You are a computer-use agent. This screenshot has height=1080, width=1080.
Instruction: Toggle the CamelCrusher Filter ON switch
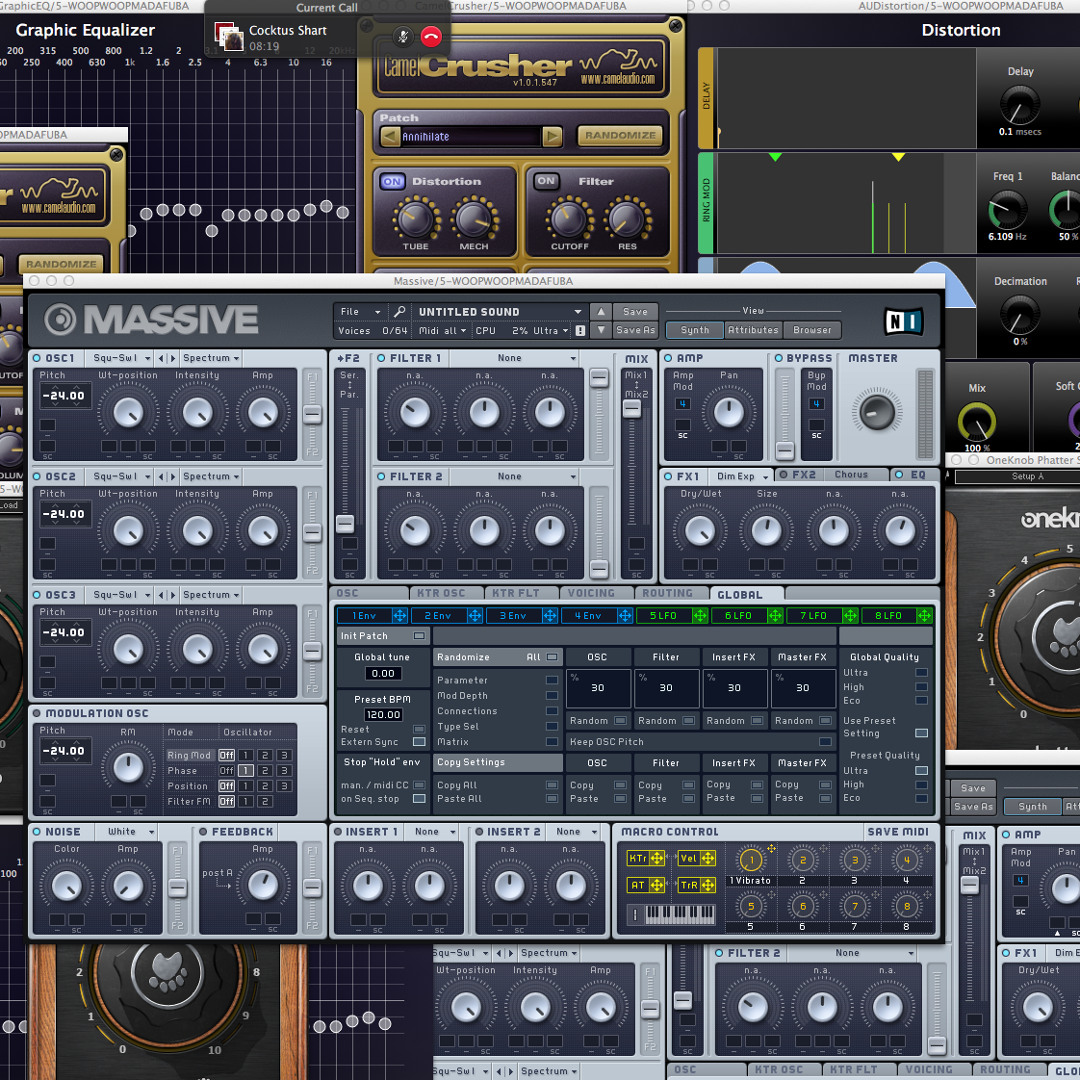pos(546,180)
